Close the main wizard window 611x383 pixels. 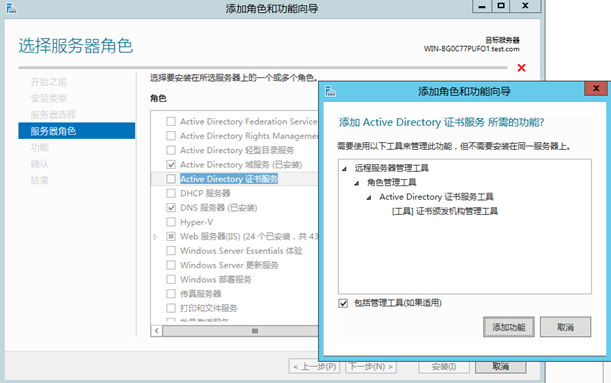525,6
